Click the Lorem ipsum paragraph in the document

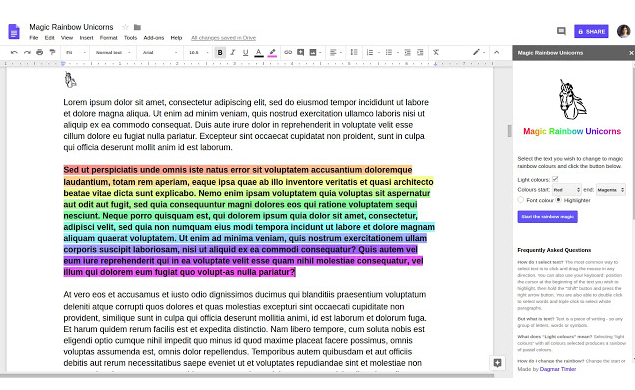point(246,125)
